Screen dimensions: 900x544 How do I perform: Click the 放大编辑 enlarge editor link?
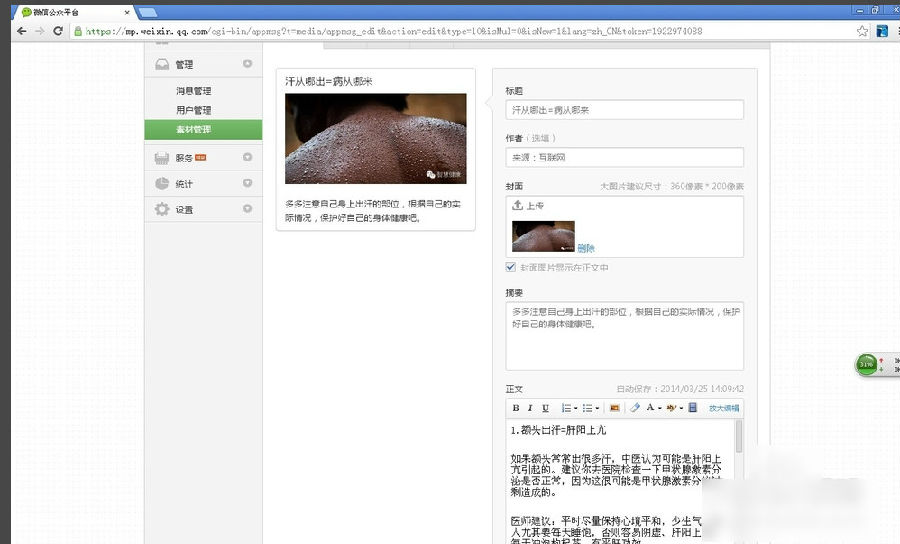(724, 408)
